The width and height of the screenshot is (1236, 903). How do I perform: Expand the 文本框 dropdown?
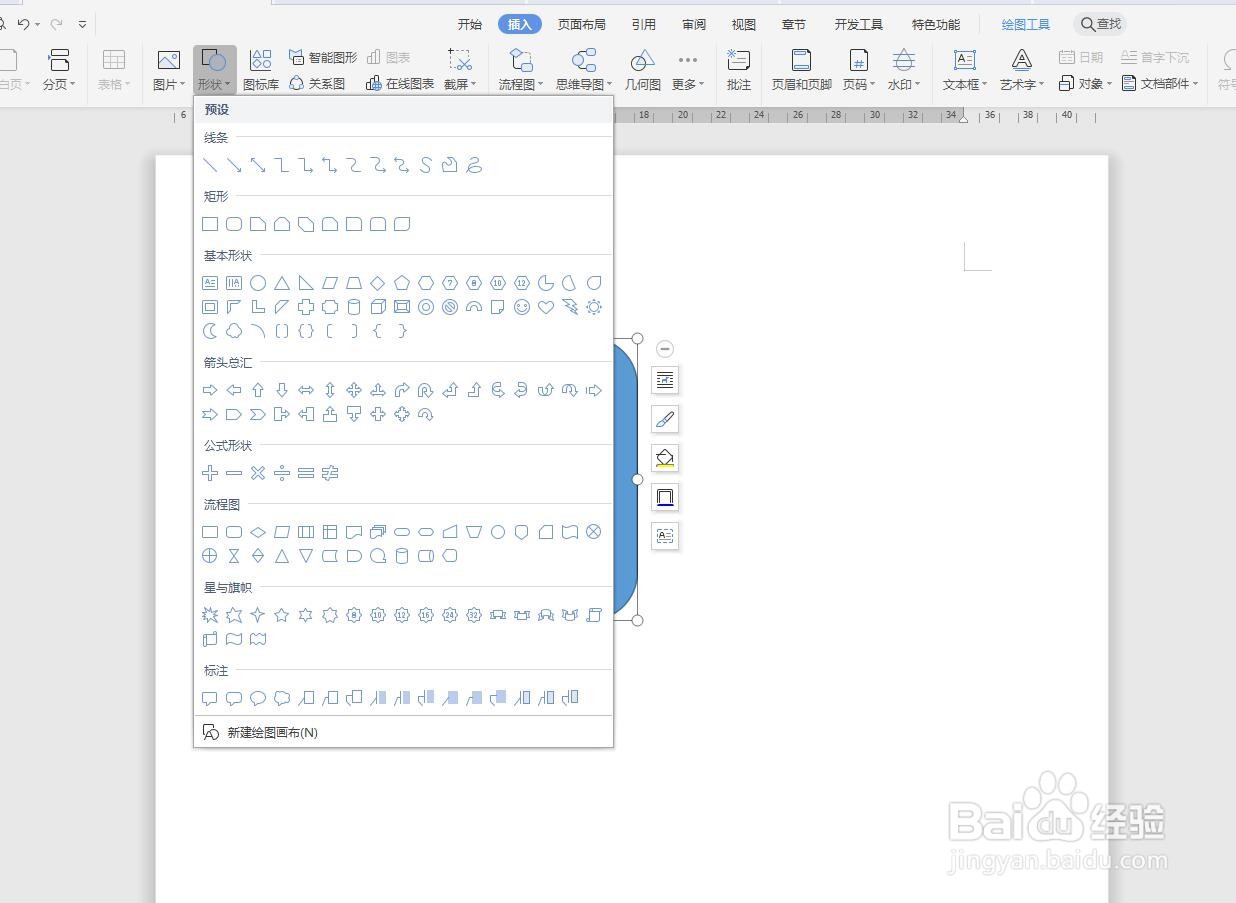[965, 70]
